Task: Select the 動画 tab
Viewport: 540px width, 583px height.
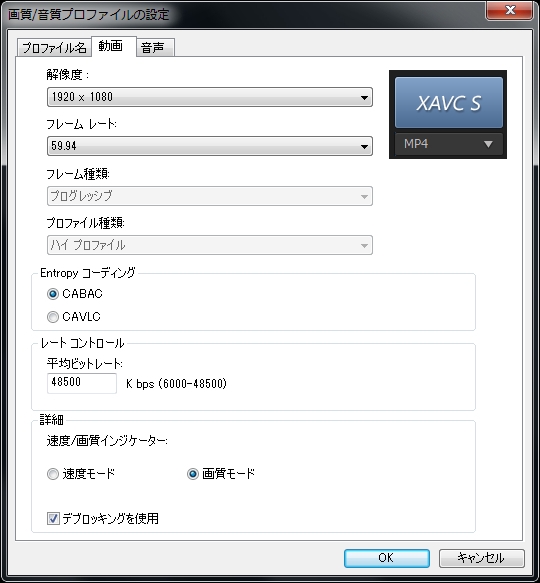Action: point(113,46)
